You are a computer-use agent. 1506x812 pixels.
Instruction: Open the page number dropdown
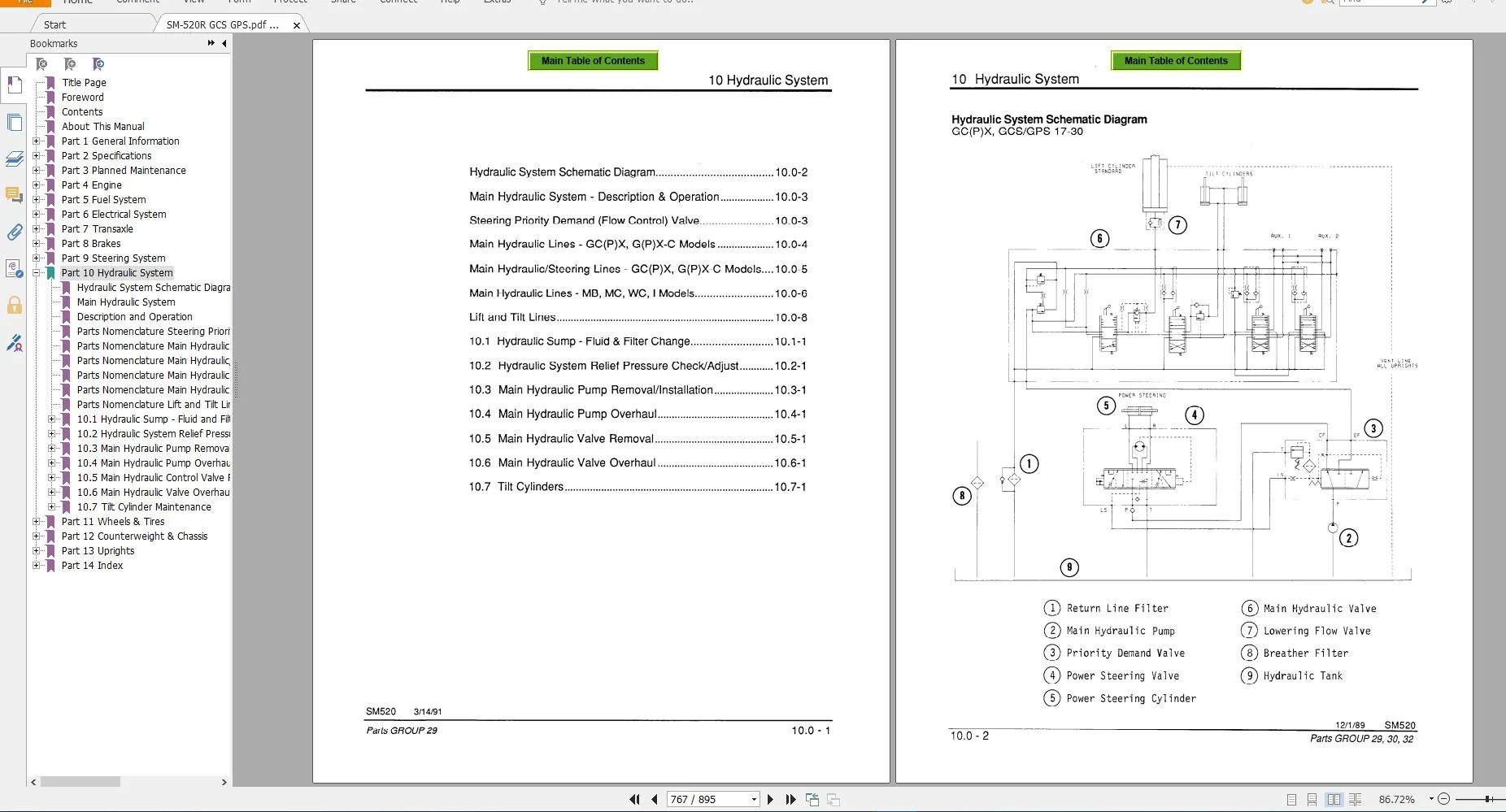click(x=754, y=800)
